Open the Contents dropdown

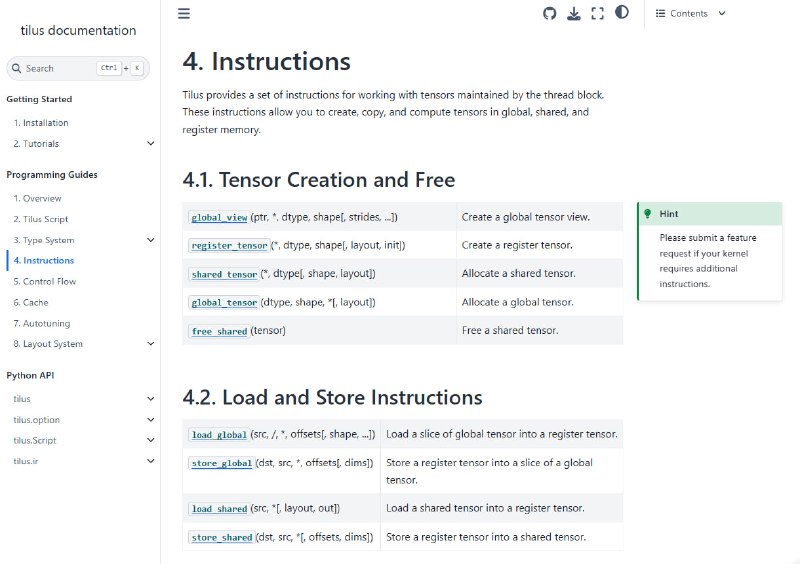(x=691, y=13)
